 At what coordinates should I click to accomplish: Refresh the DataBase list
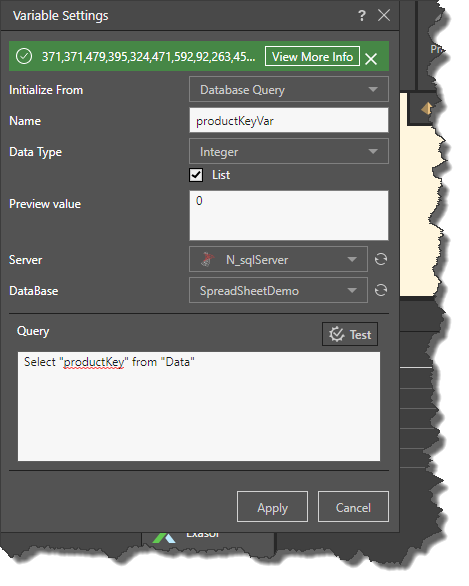coord(381,290)
